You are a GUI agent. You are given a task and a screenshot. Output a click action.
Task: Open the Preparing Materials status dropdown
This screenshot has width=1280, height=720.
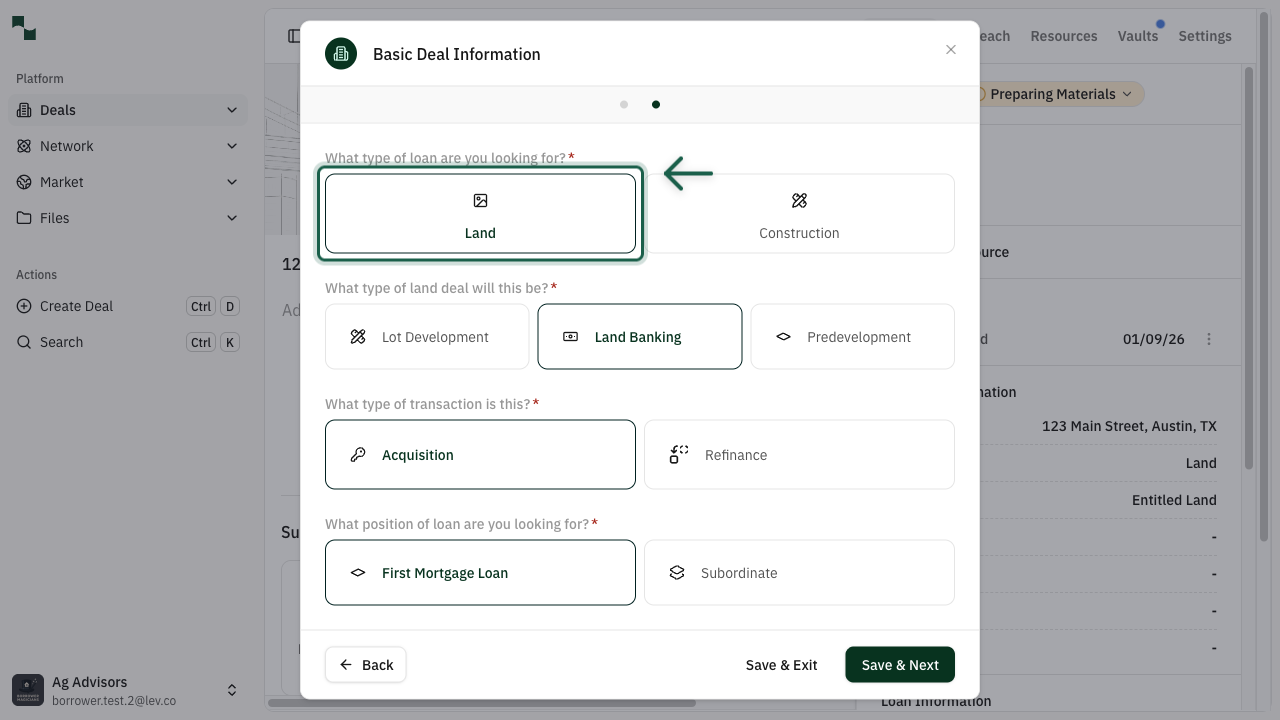(x=1055, y=94)
